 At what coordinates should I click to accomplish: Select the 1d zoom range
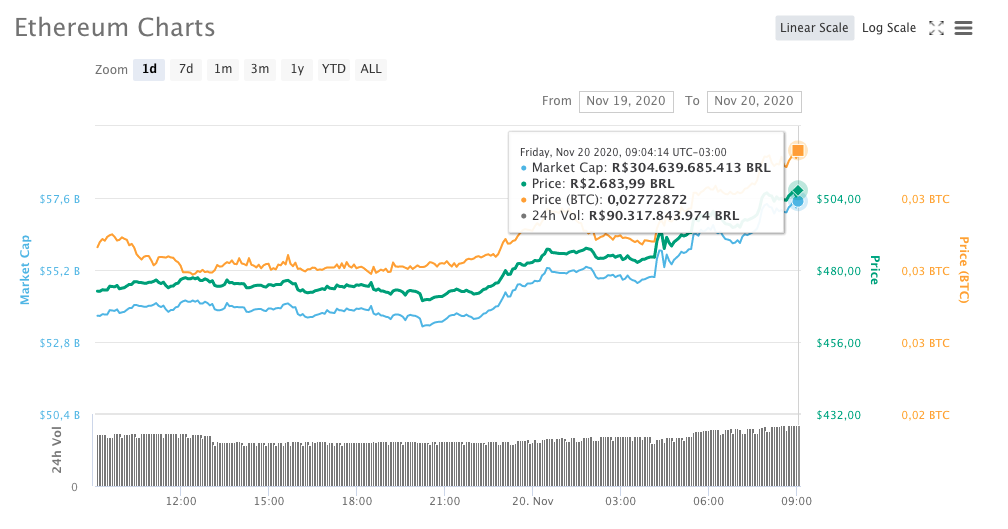tap(149, 69)
